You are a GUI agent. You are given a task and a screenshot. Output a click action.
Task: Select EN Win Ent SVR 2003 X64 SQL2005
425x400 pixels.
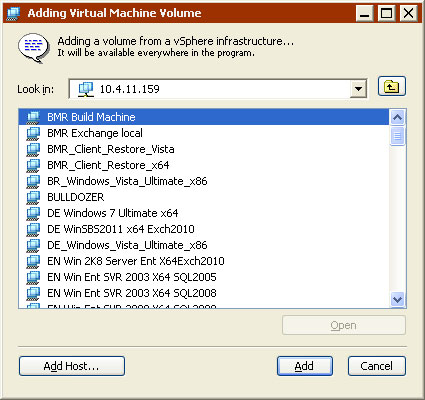click(x=204, y=277)
